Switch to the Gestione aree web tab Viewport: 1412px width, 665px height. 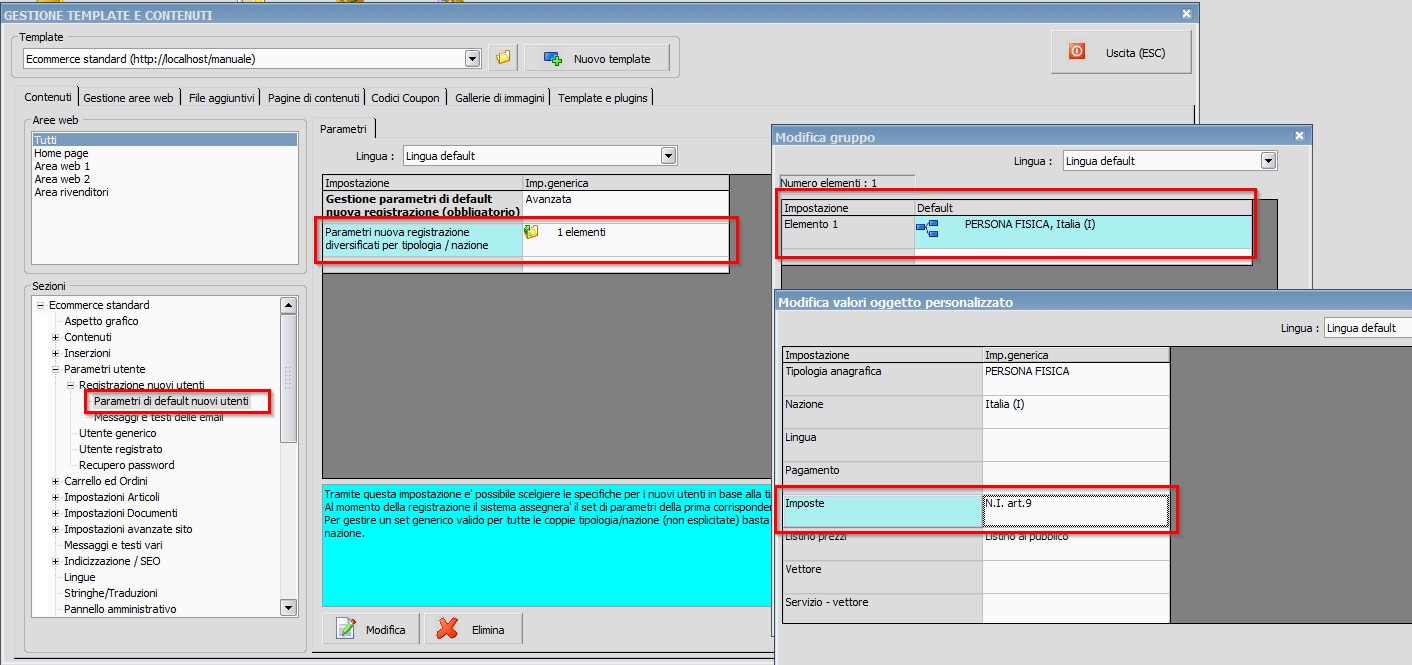coord(128,98)
